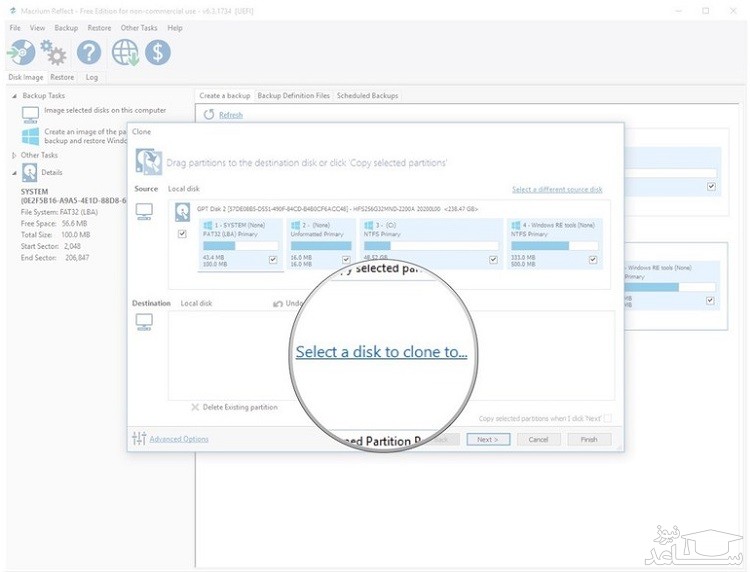750x572 pixels.
Task: Switch to the Scheduled Backups tab
Action: 367,96
